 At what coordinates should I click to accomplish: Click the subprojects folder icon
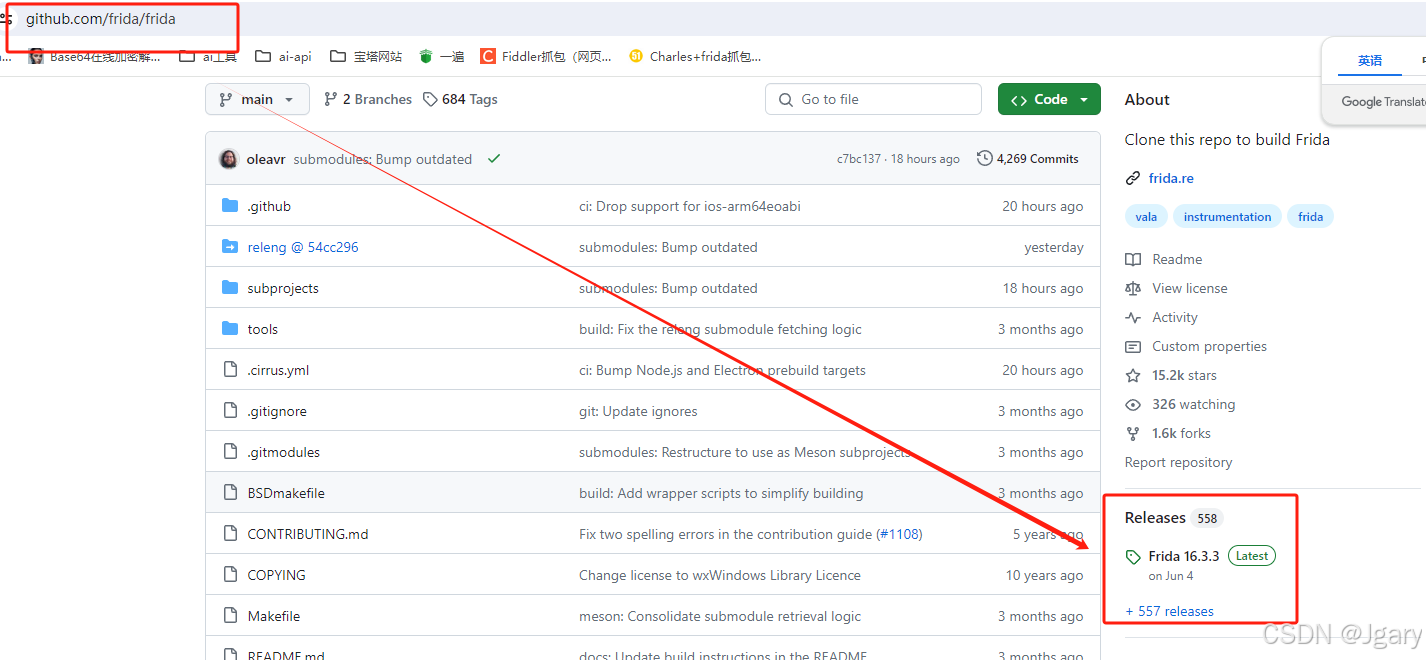click(230, 288)
